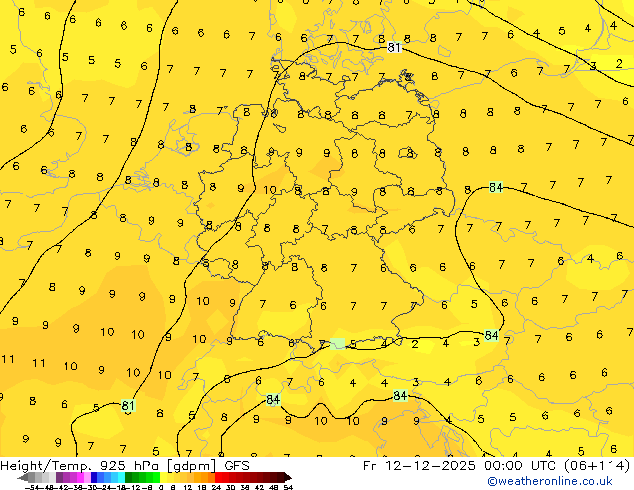Viewport: 634px width, 490px height.
Task: Click the '0' legend label
Action: tap(161, 488)
